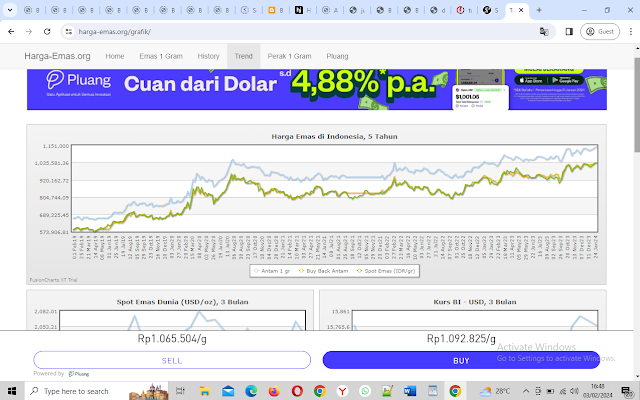Switch to the tab with red icon
640x400 pixels.
(x=464, y=10)
